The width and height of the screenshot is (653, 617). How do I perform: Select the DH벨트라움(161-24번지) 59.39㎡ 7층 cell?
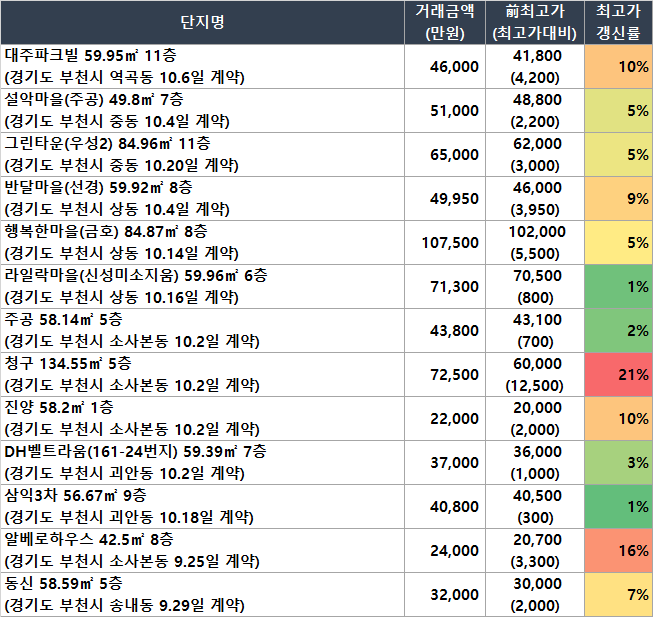point(202,463)
